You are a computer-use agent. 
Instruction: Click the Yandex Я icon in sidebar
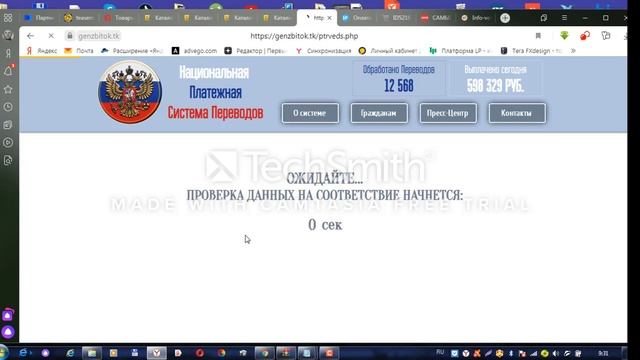(8, 53)
